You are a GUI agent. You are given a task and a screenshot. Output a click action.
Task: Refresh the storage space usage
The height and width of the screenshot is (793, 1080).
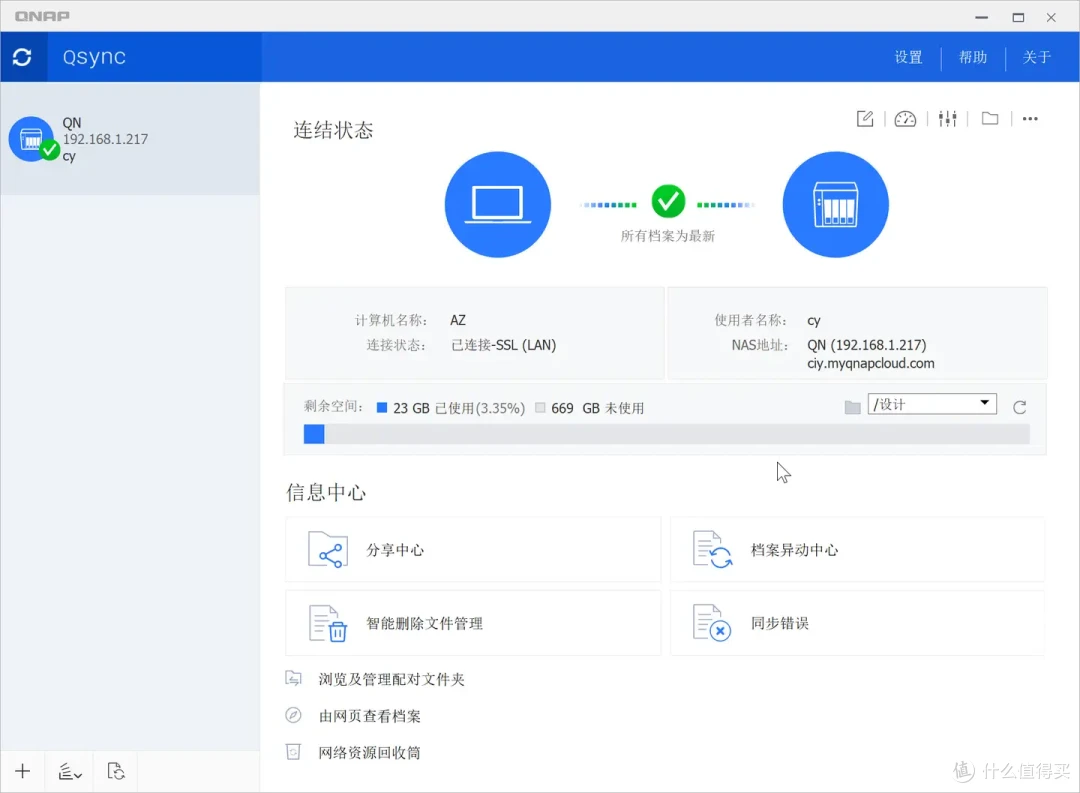click(1020, 407)
